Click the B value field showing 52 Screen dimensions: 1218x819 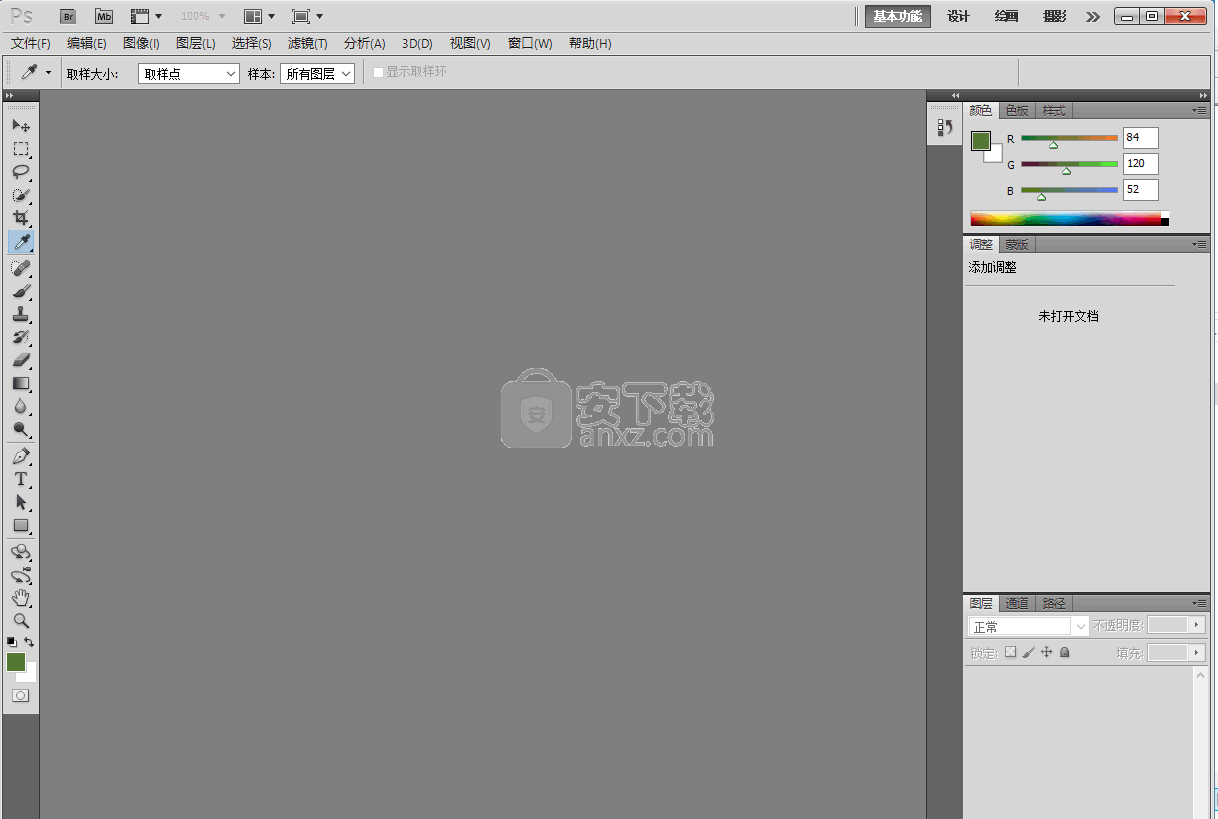[x=1140, y=189]
